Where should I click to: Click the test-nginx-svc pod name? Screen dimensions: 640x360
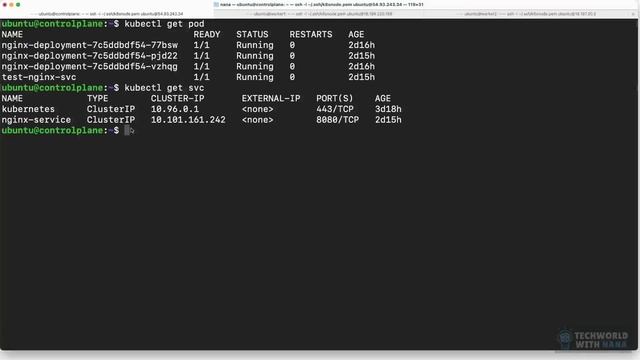point(39,77)
